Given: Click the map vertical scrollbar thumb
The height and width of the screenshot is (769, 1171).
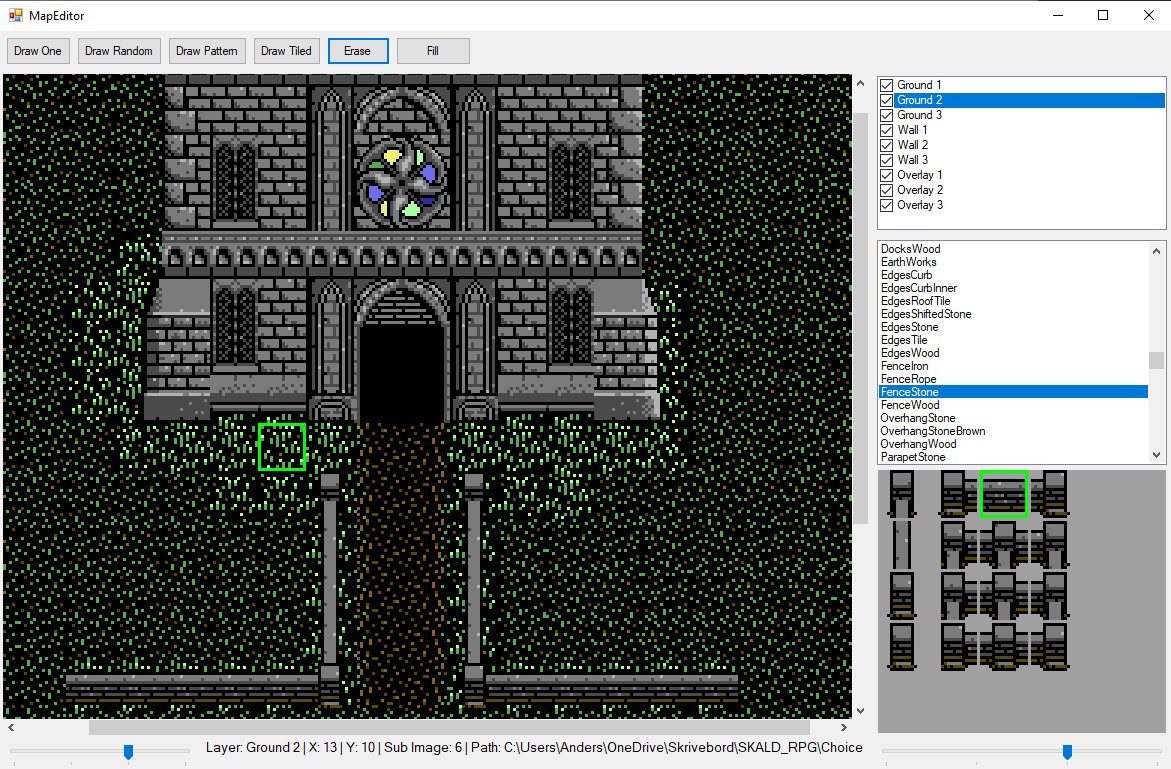Looking at the screenshot, I should coord(860,317).
